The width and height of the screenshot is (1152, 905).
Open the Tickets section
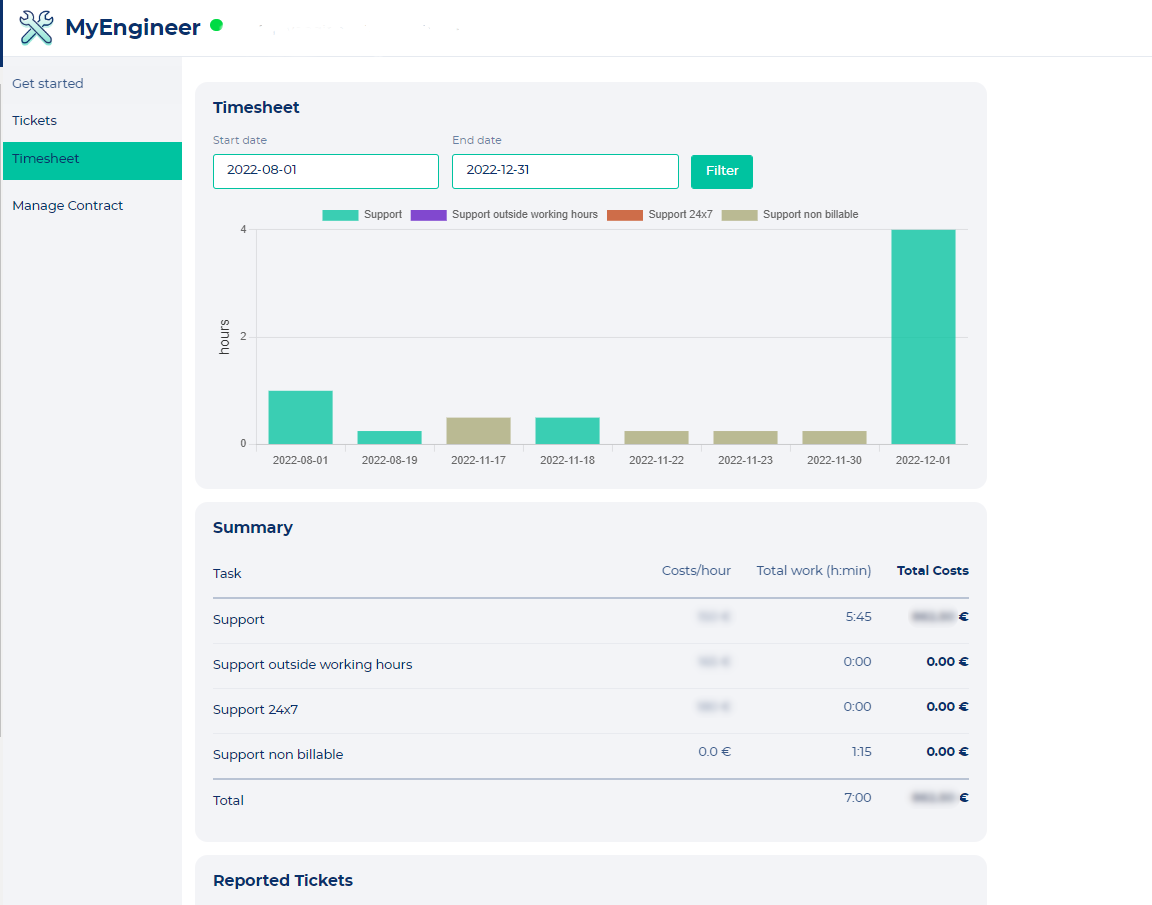(33, 120)
